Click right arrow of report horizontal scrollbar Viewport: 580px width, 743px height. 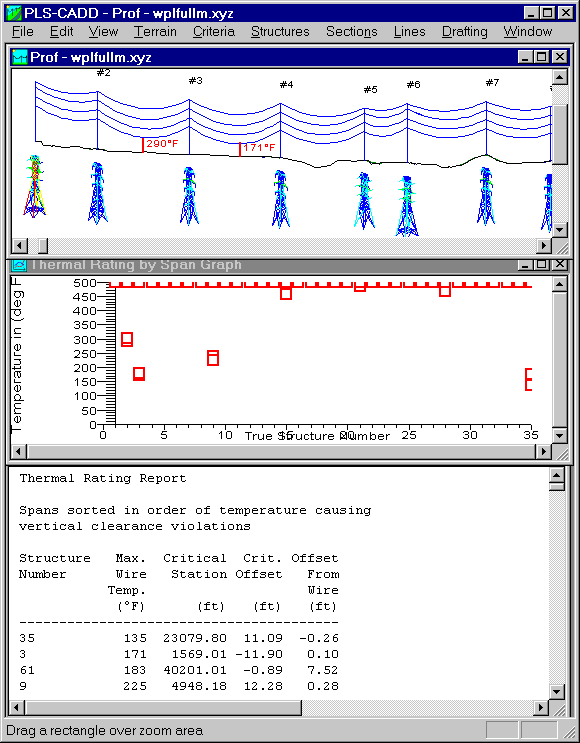543,708
